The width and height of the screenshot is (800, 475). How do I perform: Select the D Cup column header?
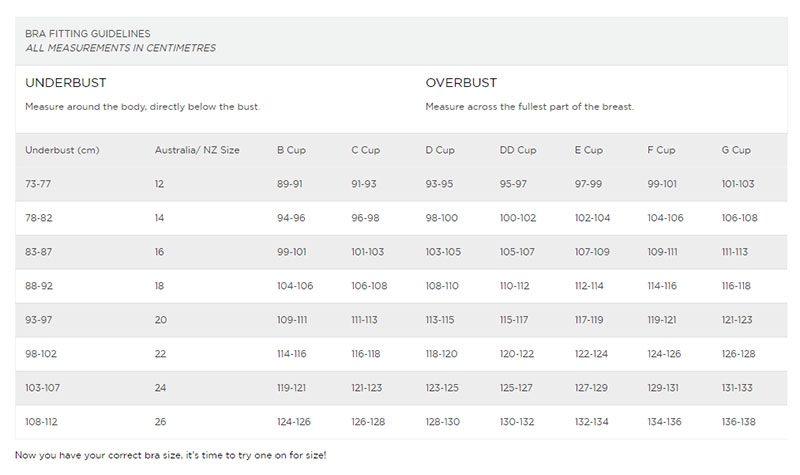440,150
